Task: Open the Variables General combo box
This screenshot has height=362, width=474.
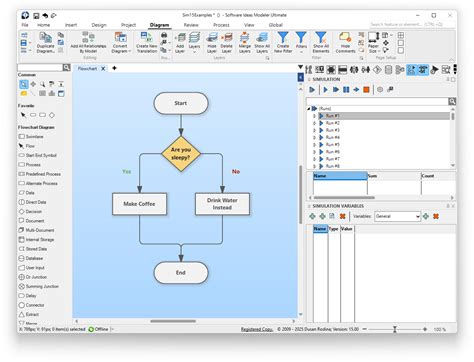Action: point(397,216)
